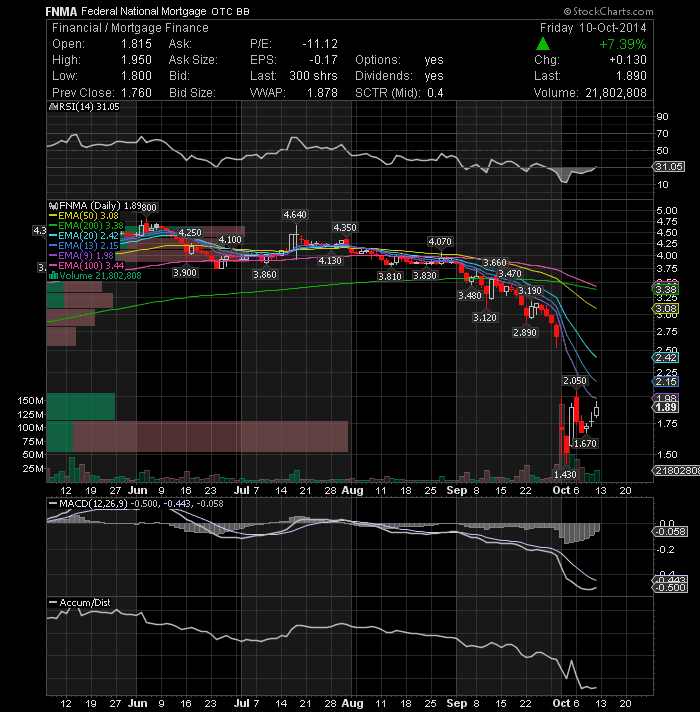
Task: Click the green up-arrow change indicator
Action: (542, 44)
